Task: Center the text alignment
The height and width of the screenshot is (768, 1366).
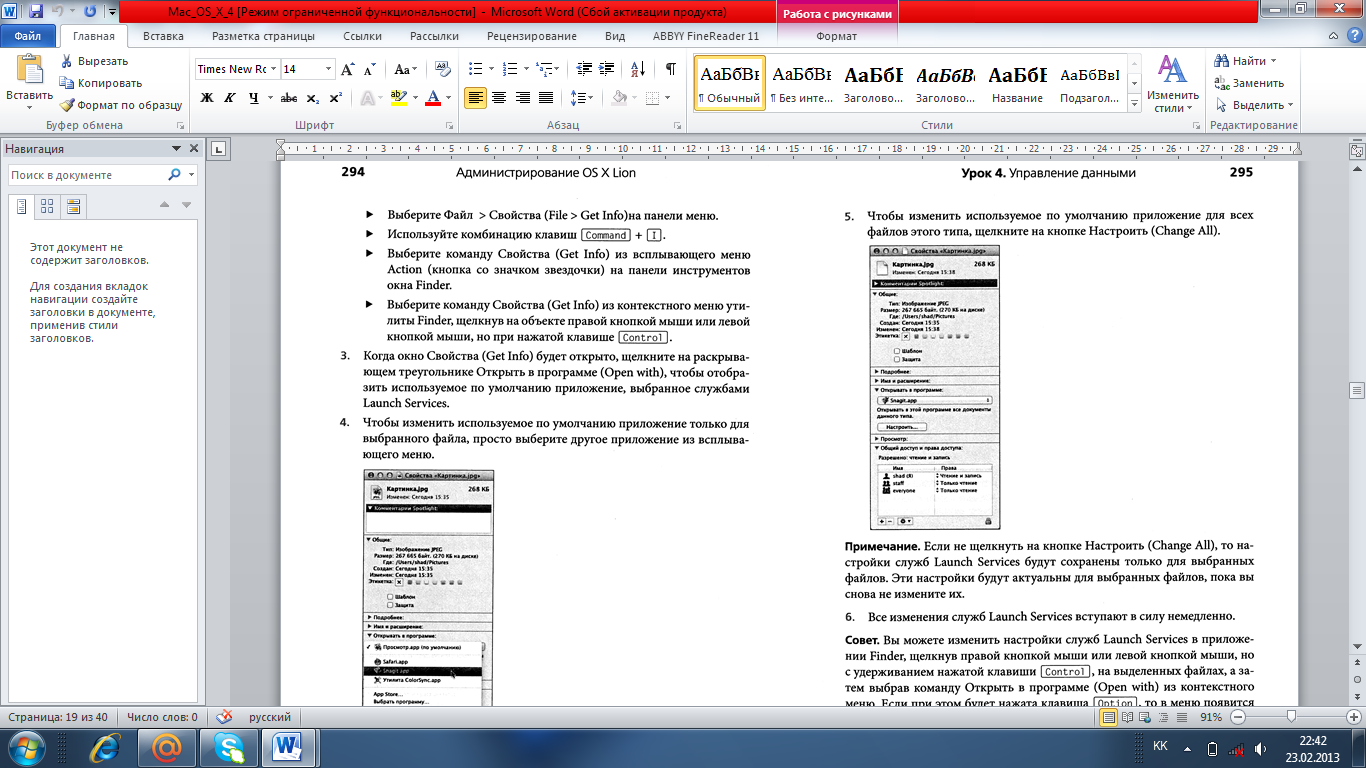Action: point(499,98)
